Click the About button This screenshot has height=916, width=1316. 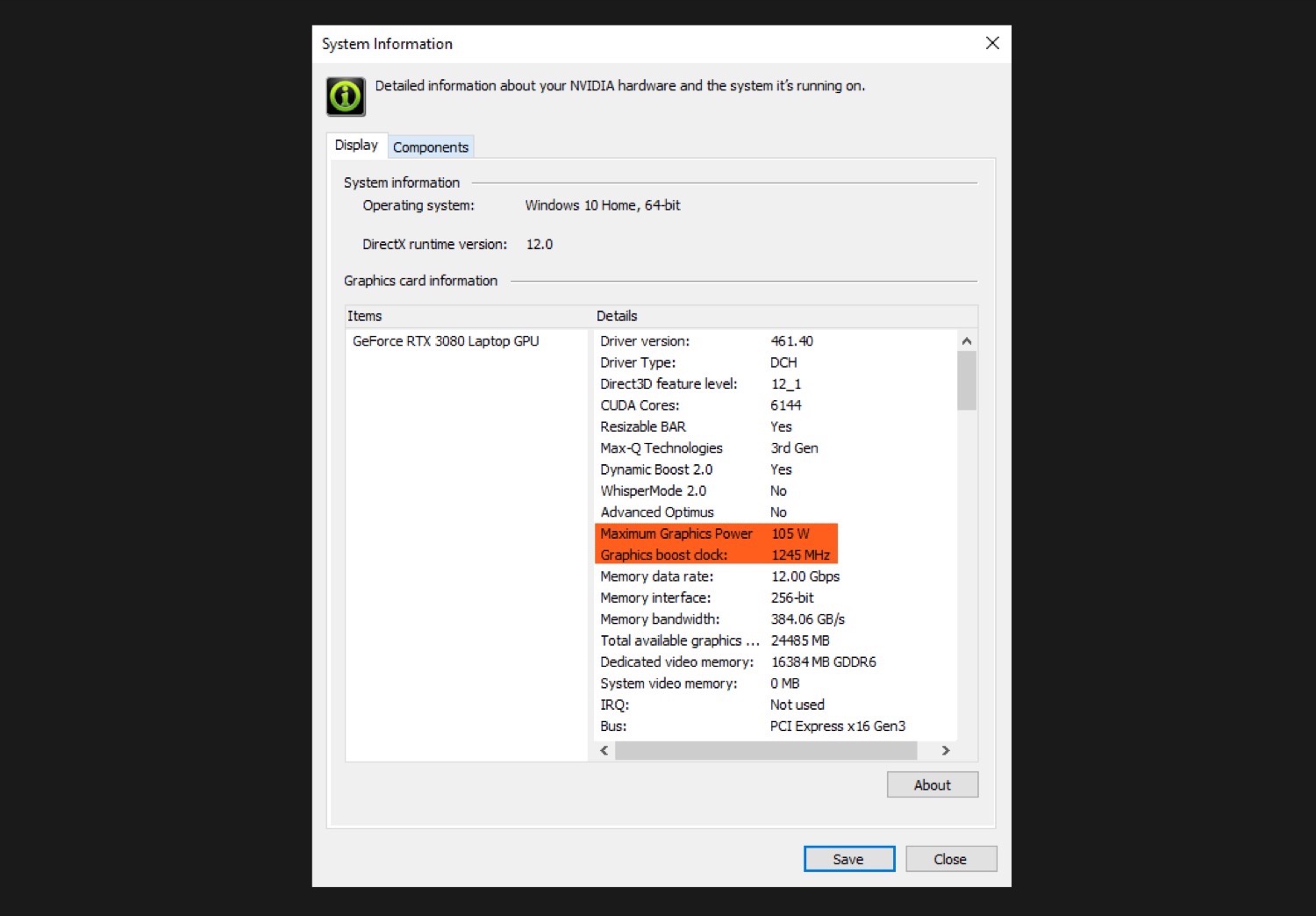tap(932, 785)
